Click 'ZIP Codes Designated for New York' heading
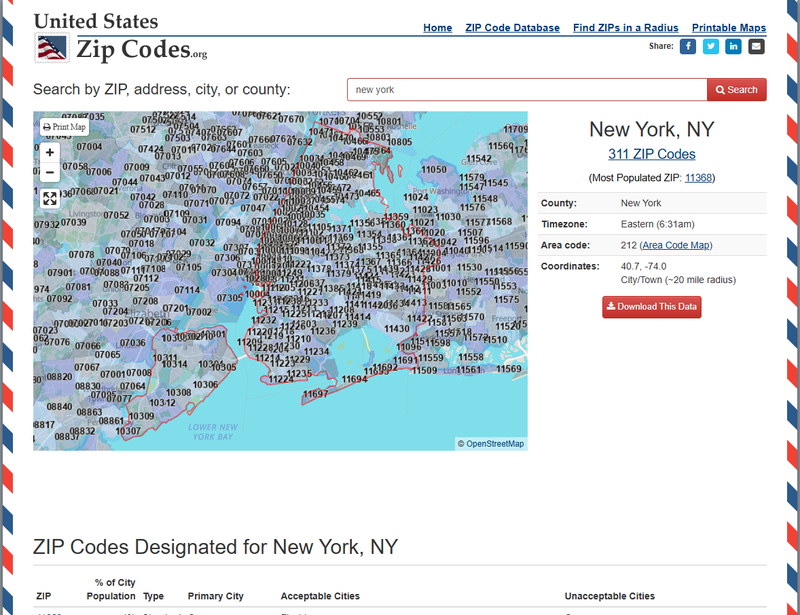This screenshot has width=800, height=615. (215, 547)
